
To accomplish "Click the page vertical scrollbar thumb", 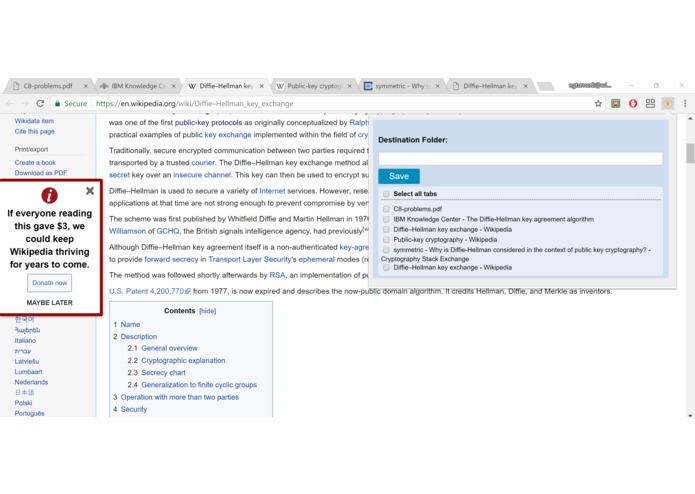I will point(690,153).
